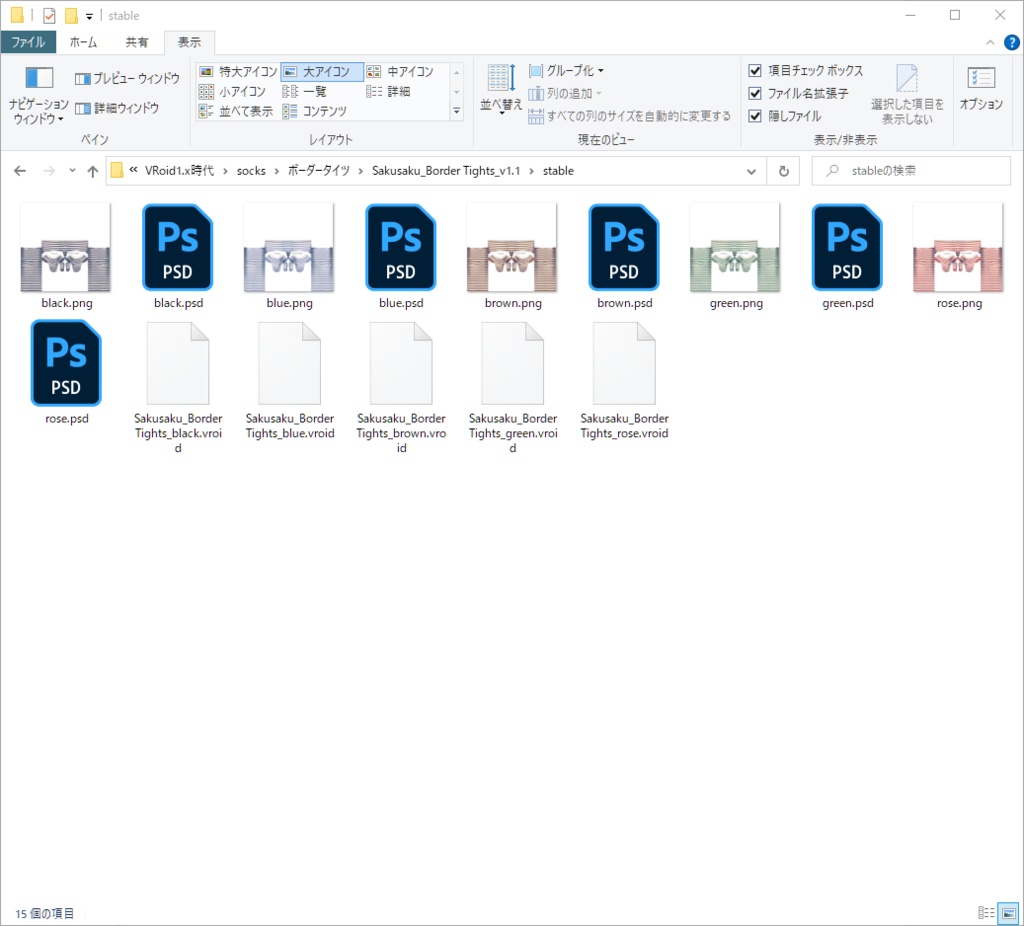Select the rose.png thumbnail
This screenshot has height=926, width=1024.
pos(959,247)
